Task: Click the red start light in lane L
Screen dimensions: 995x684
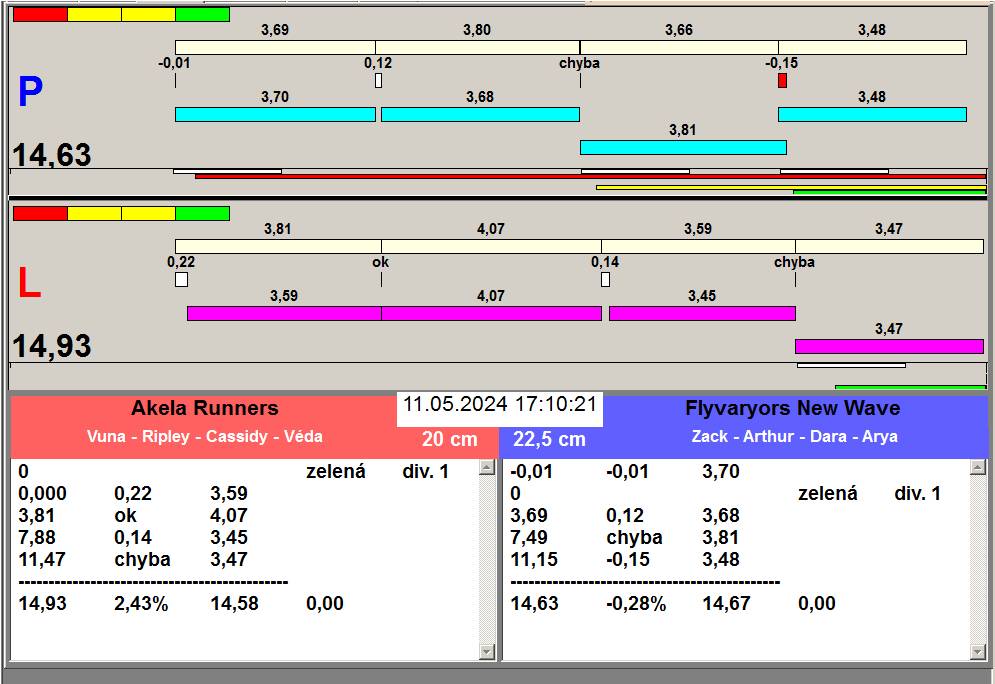Action: pyautogui.click(x=40, y=213)
